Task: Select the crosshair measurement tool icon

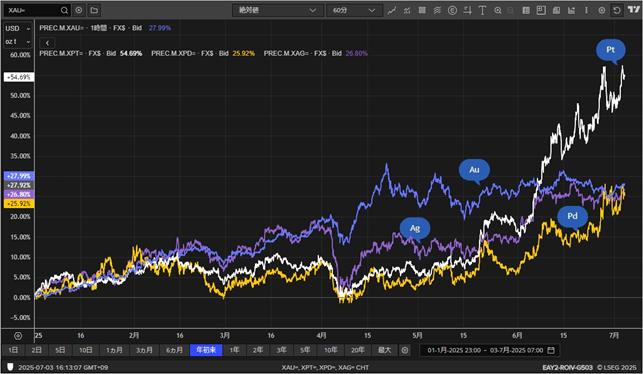Action: coord(467,11)
